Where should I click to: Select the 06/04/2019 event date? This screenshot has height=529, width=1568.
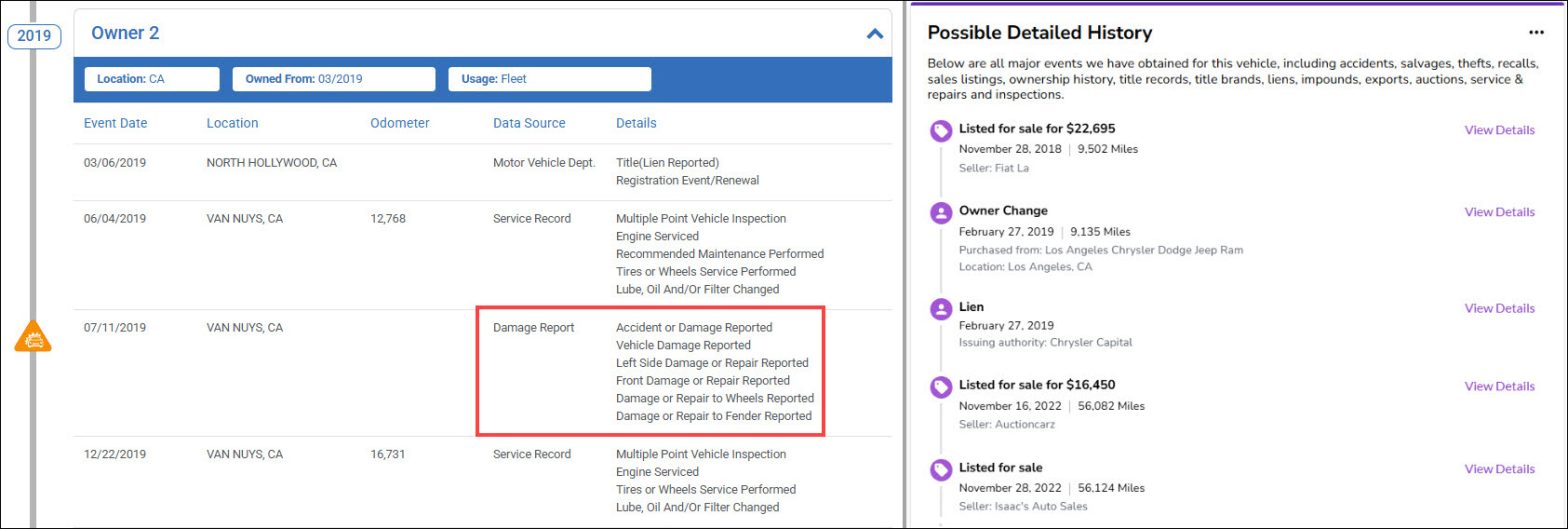pos(115,218)
